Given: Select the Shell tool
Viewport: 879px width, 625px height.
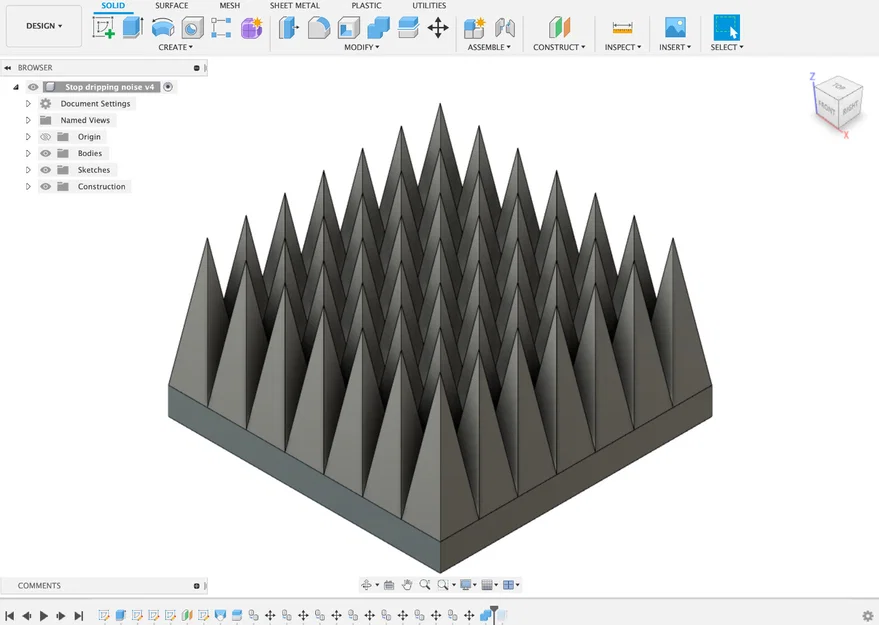Looking at the screenshot, I should (x=349, y=27).
